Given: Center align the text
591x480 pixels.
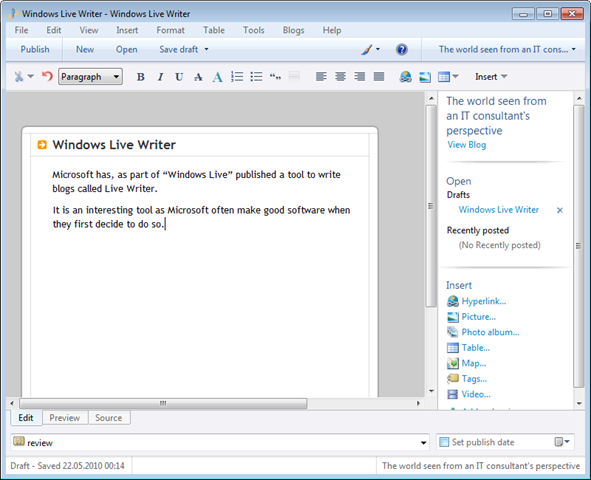Looking at the screenshot, I should click(x=340, y=76).
